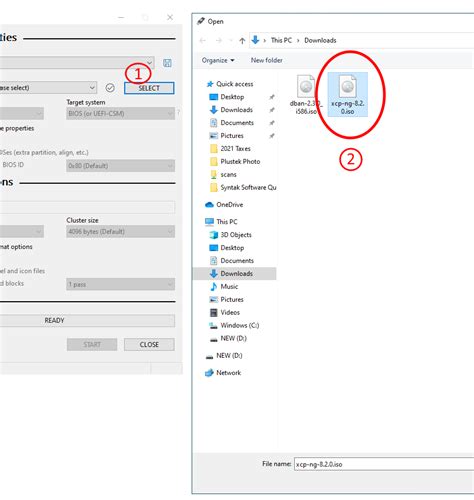The height and width of the screenshot is (500, 474).
Task: Open the scans folder
Action: (228, 175)
